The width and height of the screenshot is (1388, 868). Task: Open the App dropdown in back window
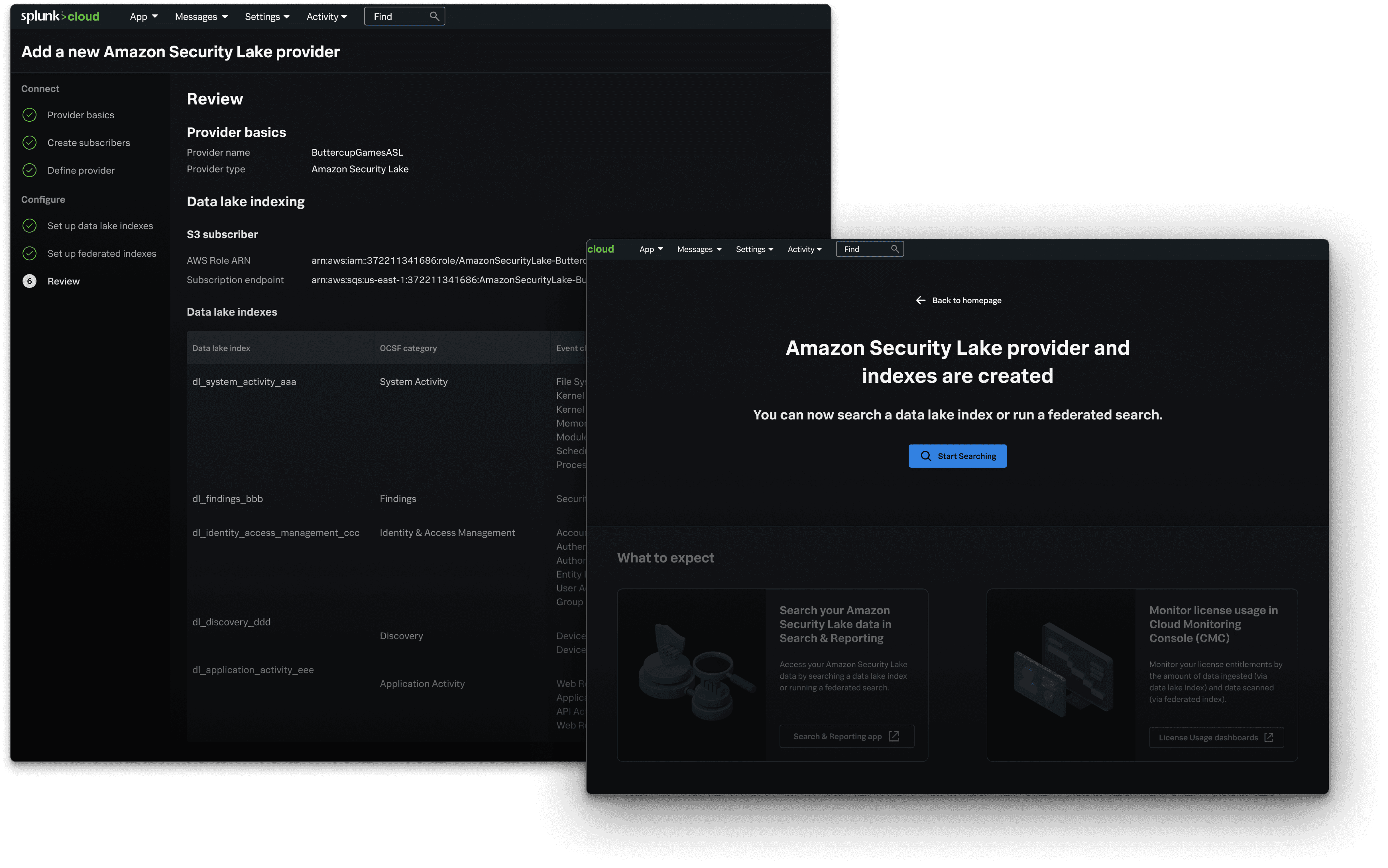click(x=144, y=17)
